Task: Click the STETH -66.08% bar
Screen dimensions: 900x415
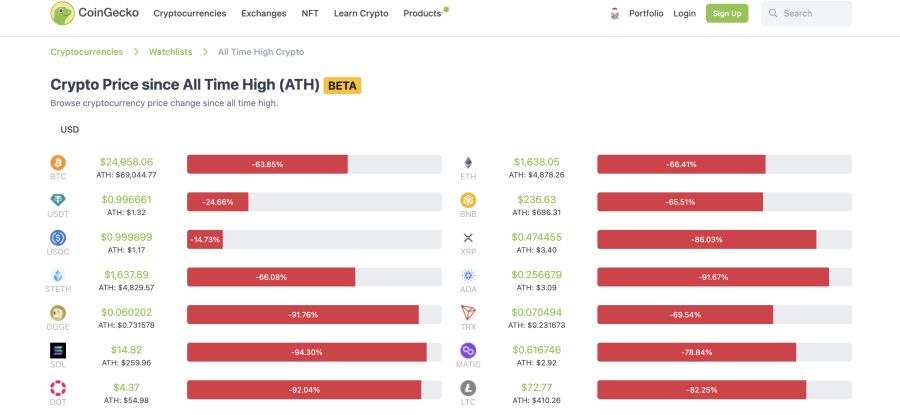Action: click(315, 277)
